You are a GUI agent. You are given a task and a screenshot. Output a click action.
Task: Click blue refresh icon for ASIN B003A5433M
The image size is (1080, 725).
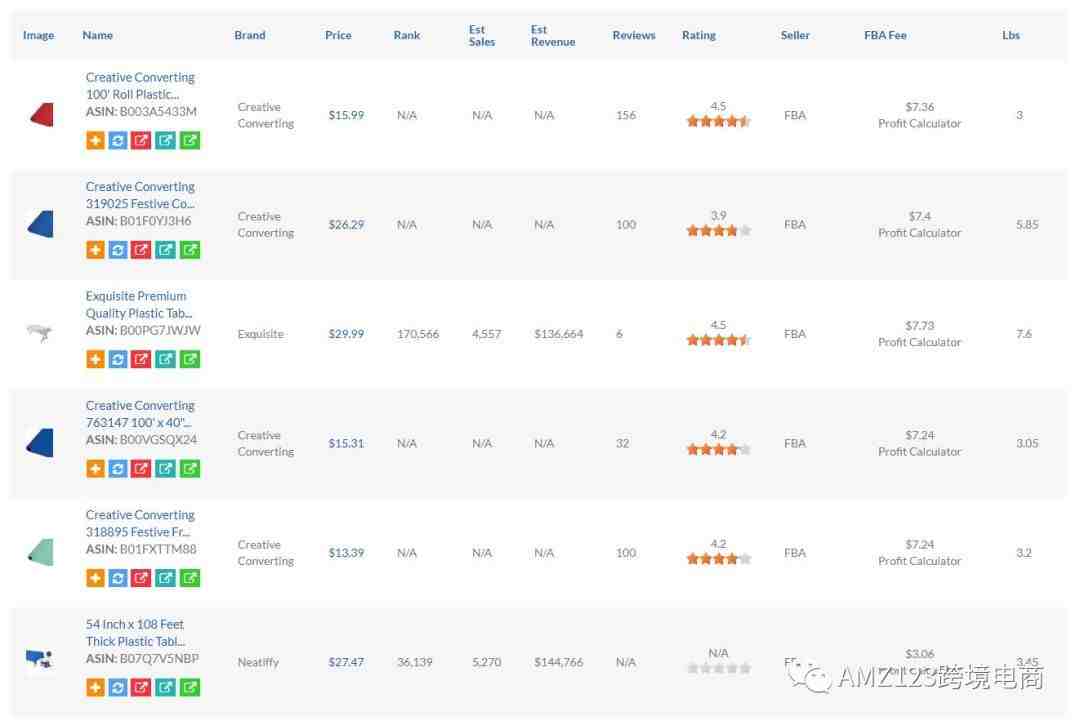(118, 140)
